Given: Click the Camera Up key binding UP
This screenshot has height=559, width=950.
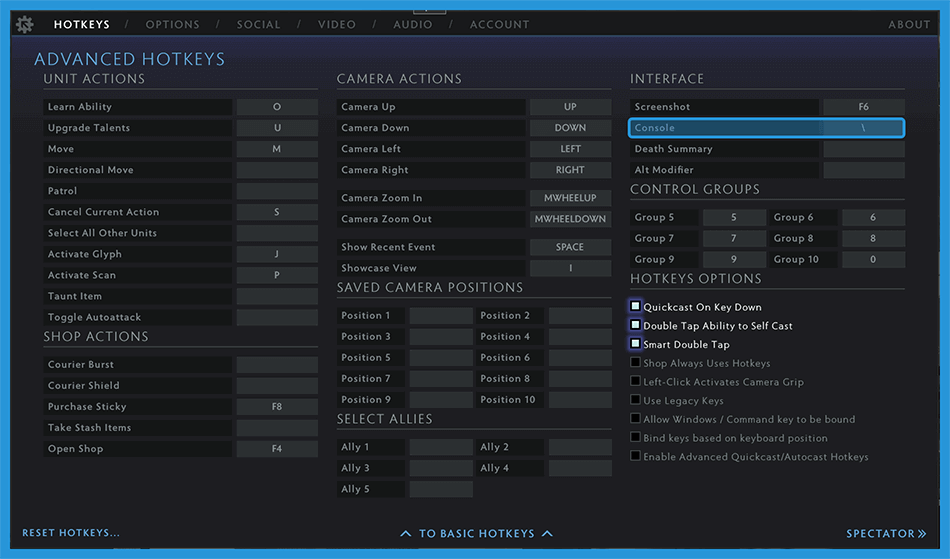Looking at the screenshot, I should [570, 107].
